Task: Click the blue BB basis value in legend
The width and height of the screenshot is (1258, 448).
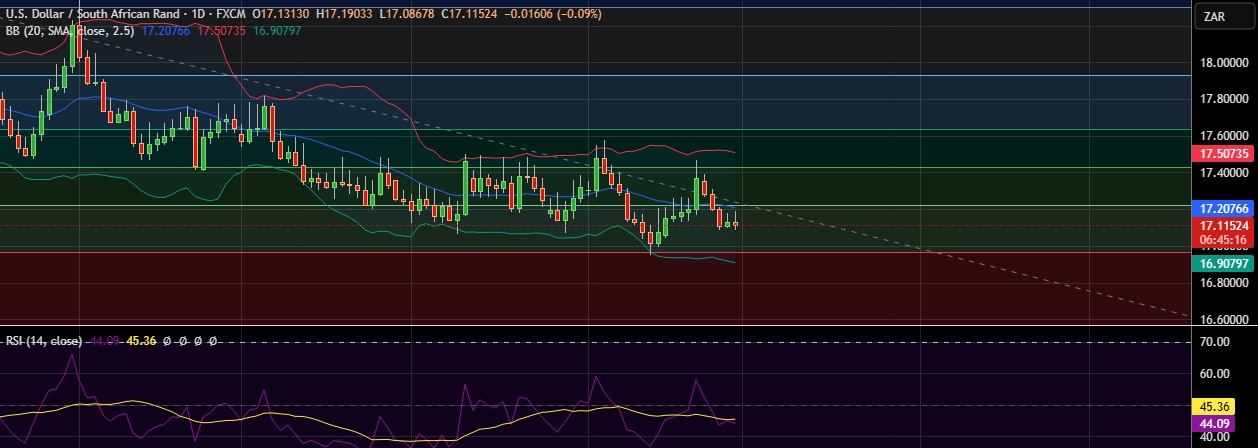Action: [168, 31]
